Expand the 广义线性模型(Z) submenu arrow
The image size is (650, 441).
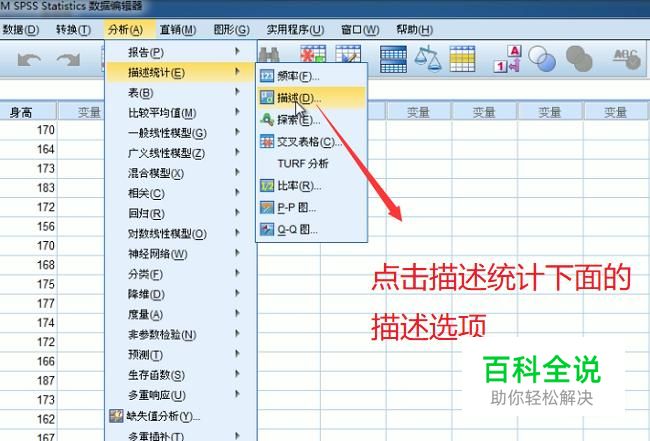237,152
